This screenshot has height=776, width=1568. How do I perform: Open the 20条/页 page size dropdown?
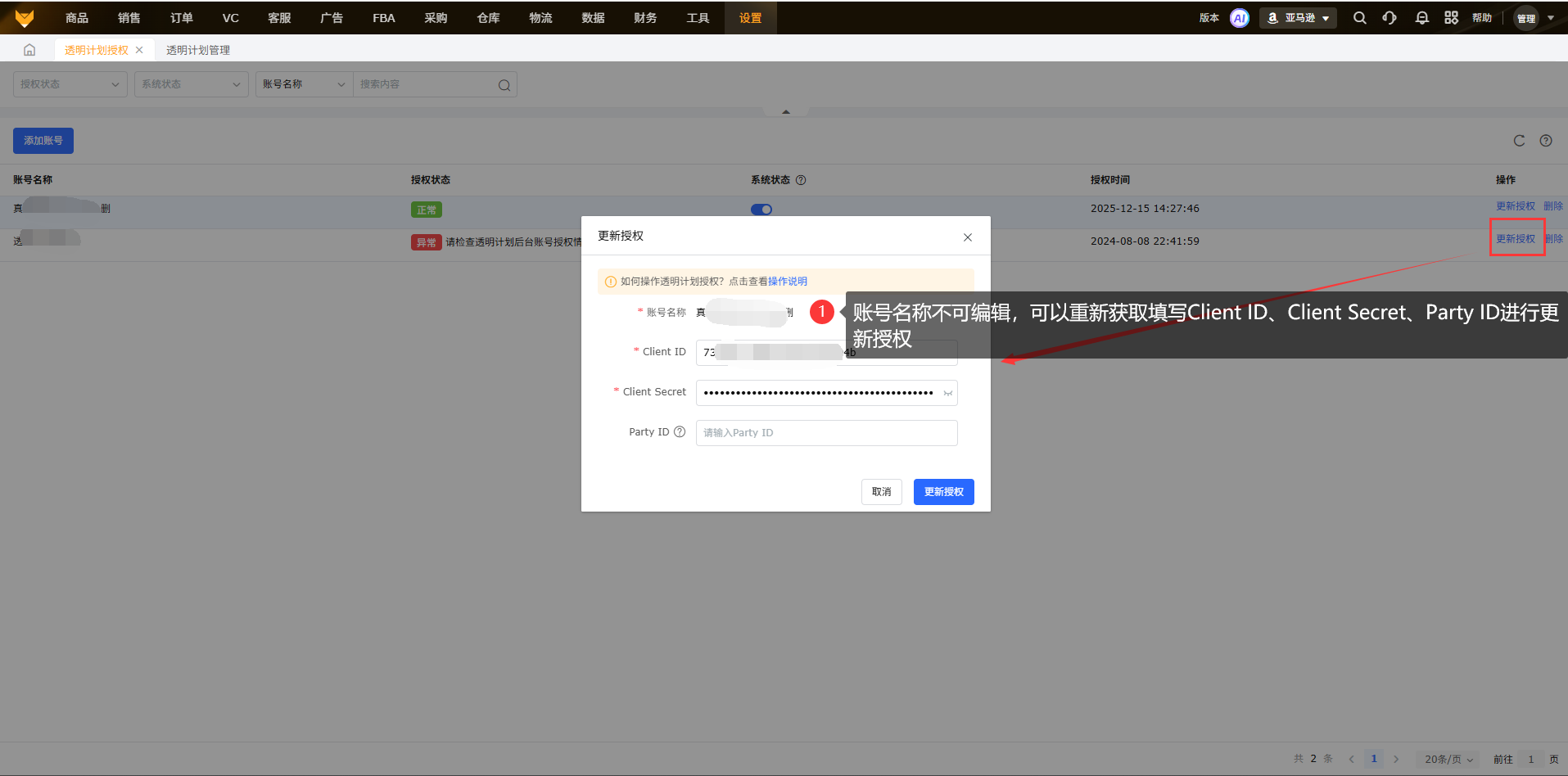click(x=1448, y=760)
